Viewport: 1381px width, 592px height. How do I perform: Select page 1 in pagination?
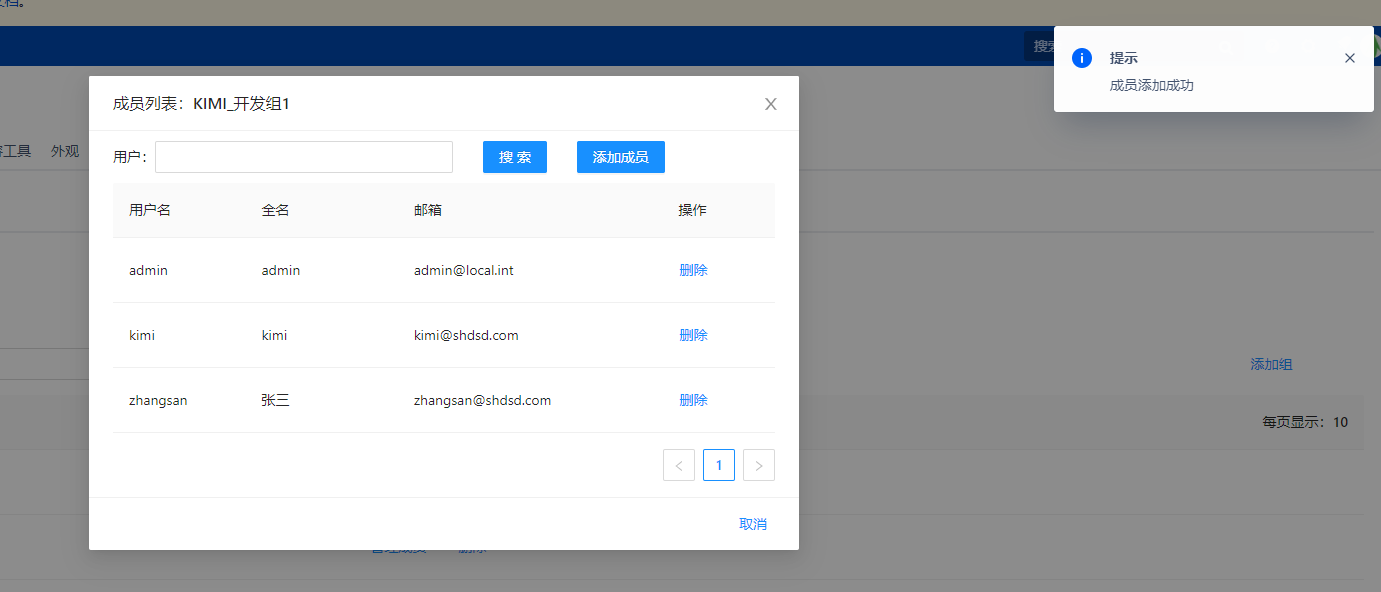point(718,465)
